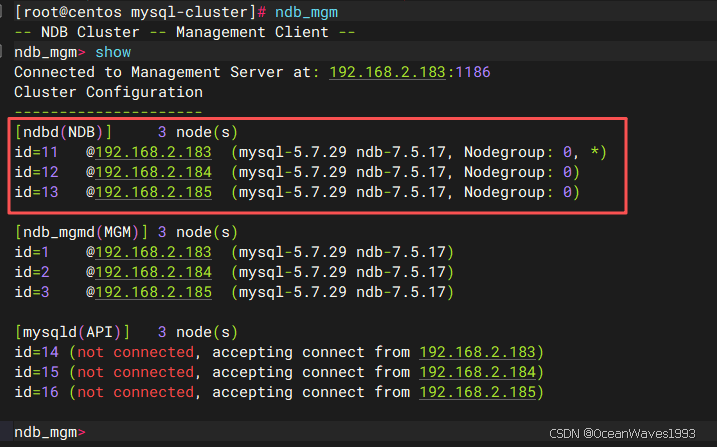Select the '[ndbd(NDB)]' section header
This screenshot has width=717, height=447.
(63, 133)
